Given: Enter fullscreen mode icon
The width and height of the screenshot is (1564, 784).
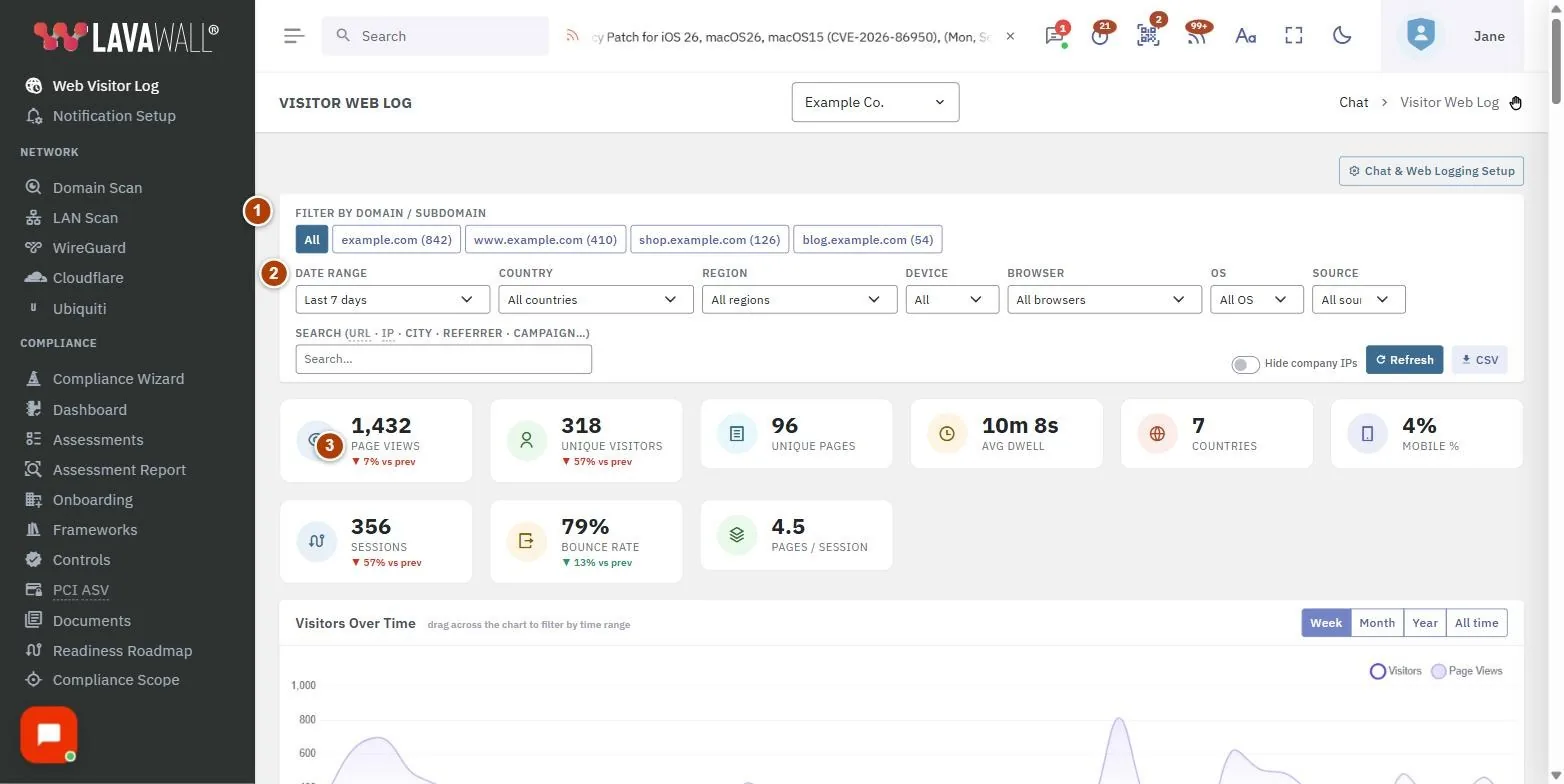Looking at the screenshot, I should [1294, 36].
